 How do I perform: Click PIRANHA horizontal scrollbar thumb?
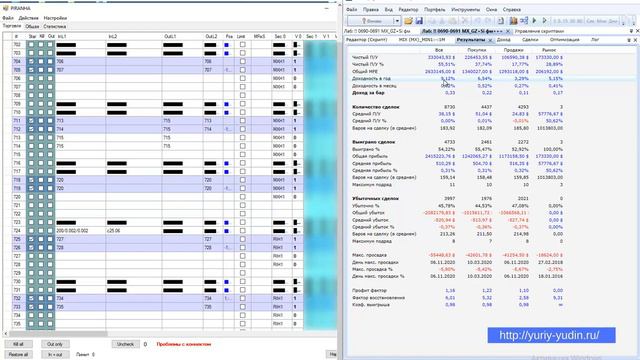[59, 333]
